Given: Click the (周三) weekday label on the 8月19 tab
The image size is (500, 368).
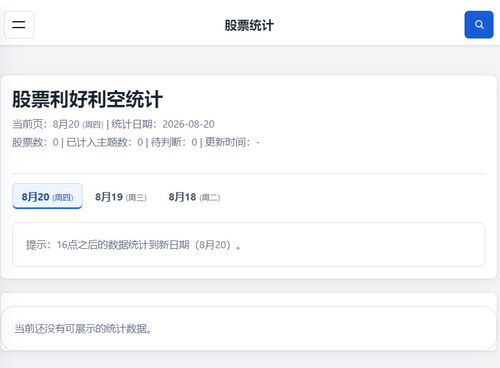Looking at the screenshot, I should pyautogui.click(x=136, y=198).
